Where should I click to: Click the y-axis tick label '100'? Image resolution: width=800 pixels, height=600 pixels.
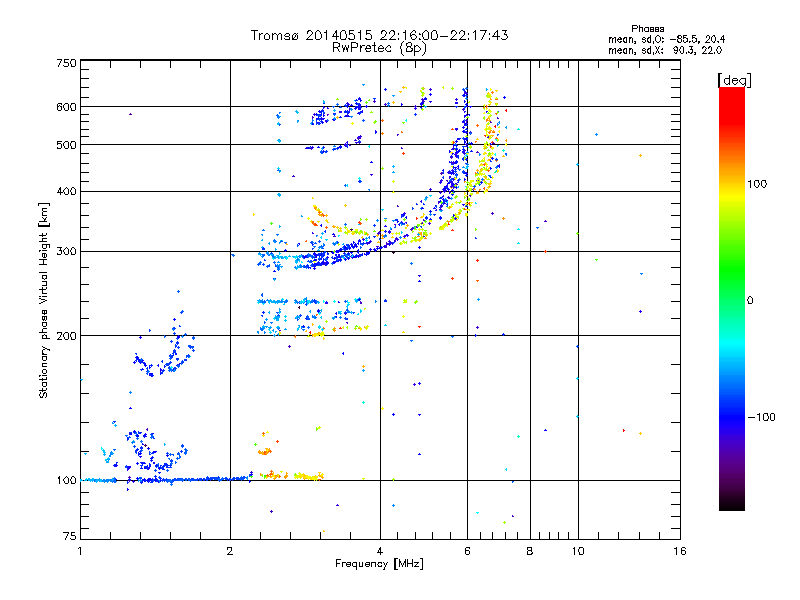tap(66, 481)
